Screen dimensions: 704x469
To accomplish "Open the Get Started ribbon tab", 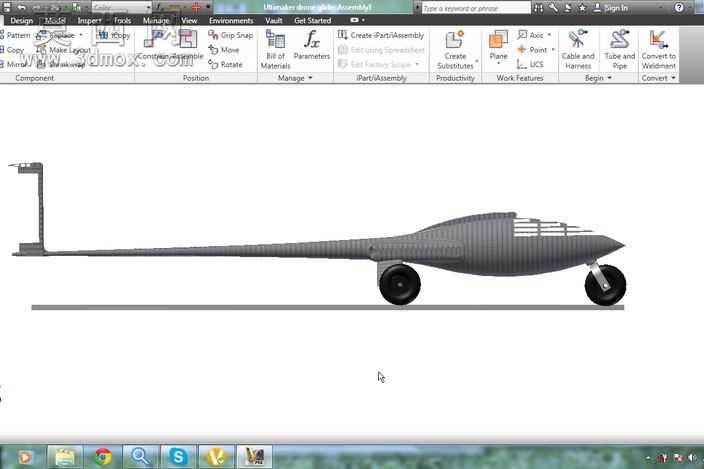I will (x=312, y=21).
